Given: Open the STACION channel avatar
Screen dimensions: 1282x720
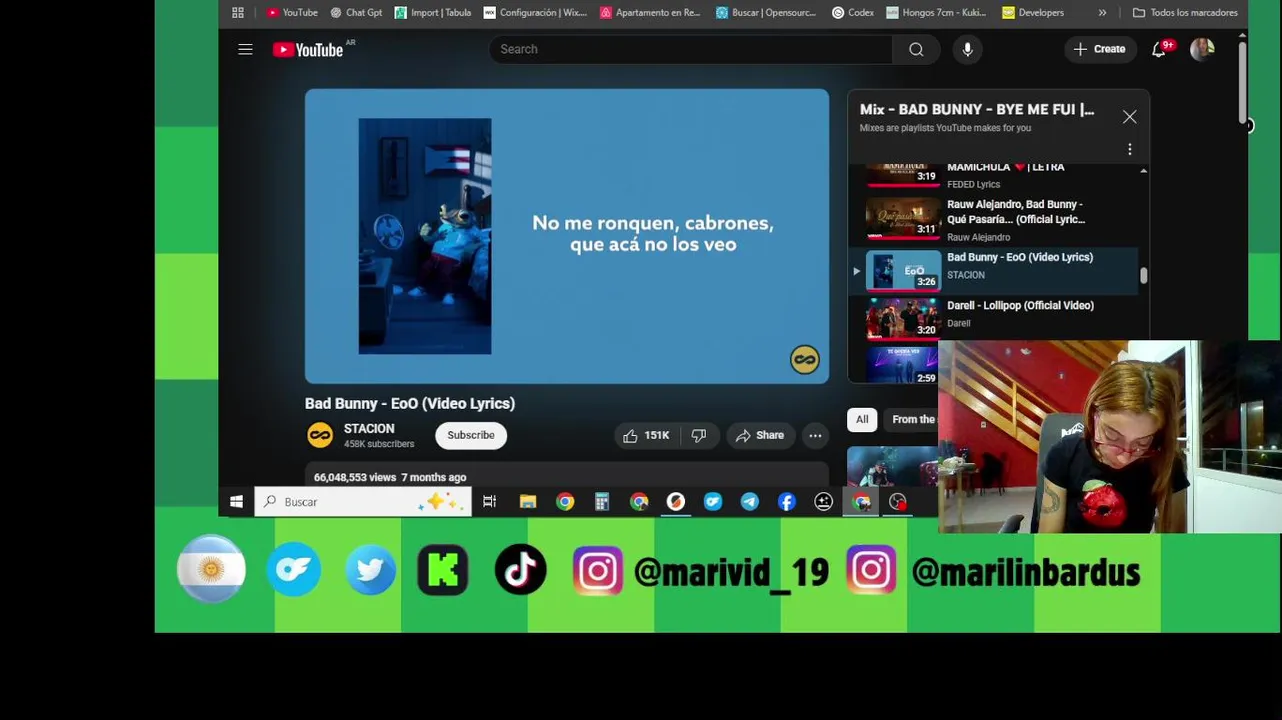Looking at the screenshot, I should [x=320, y=435].
